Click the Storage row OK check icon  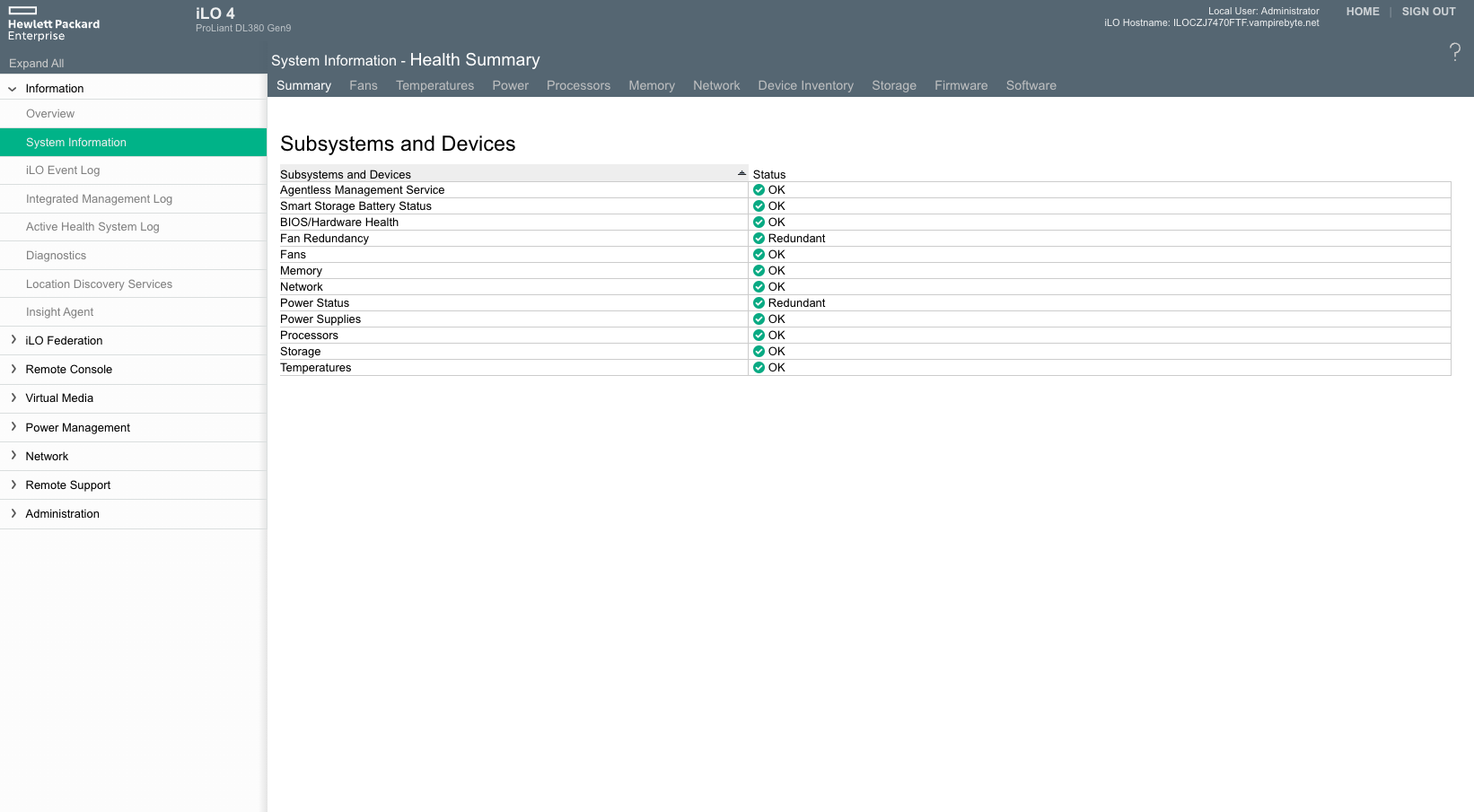point(759,352)
